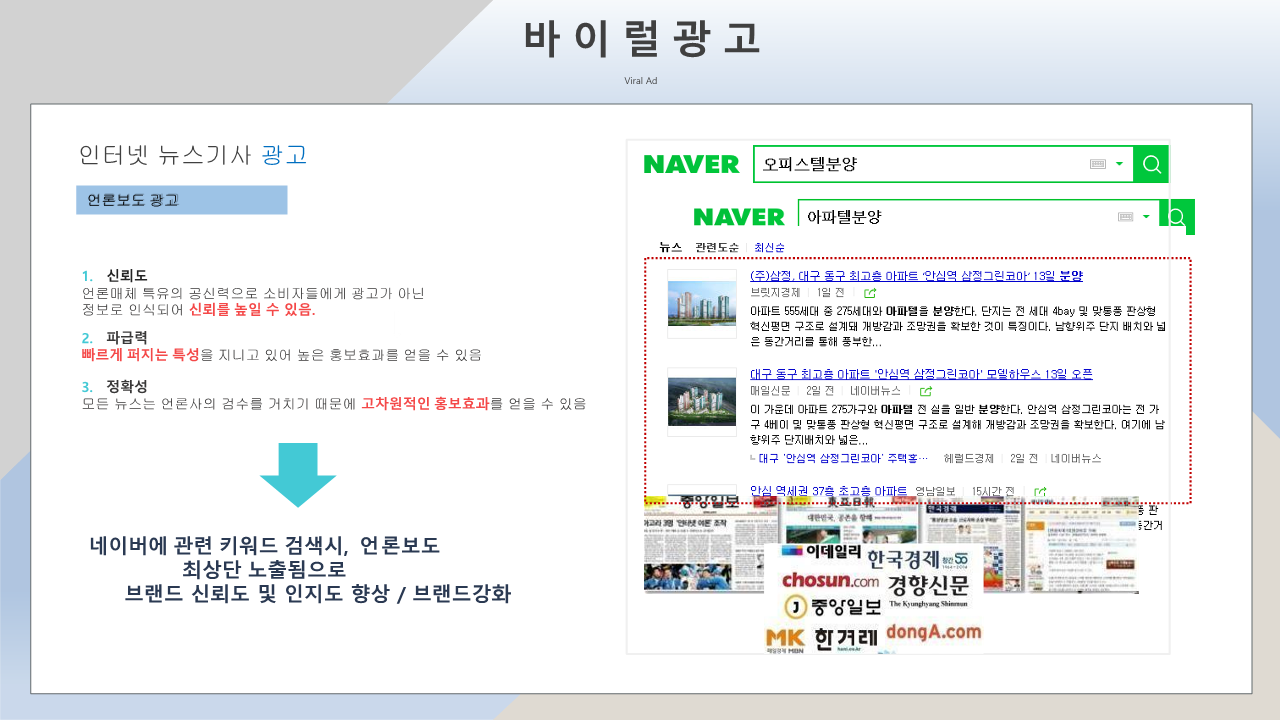Image resolution: width=1280 pixels, height=720 pixels.
Task: Click the first article's apartment thumbnail
Action: pyautogui.click(x=701, y=303)
